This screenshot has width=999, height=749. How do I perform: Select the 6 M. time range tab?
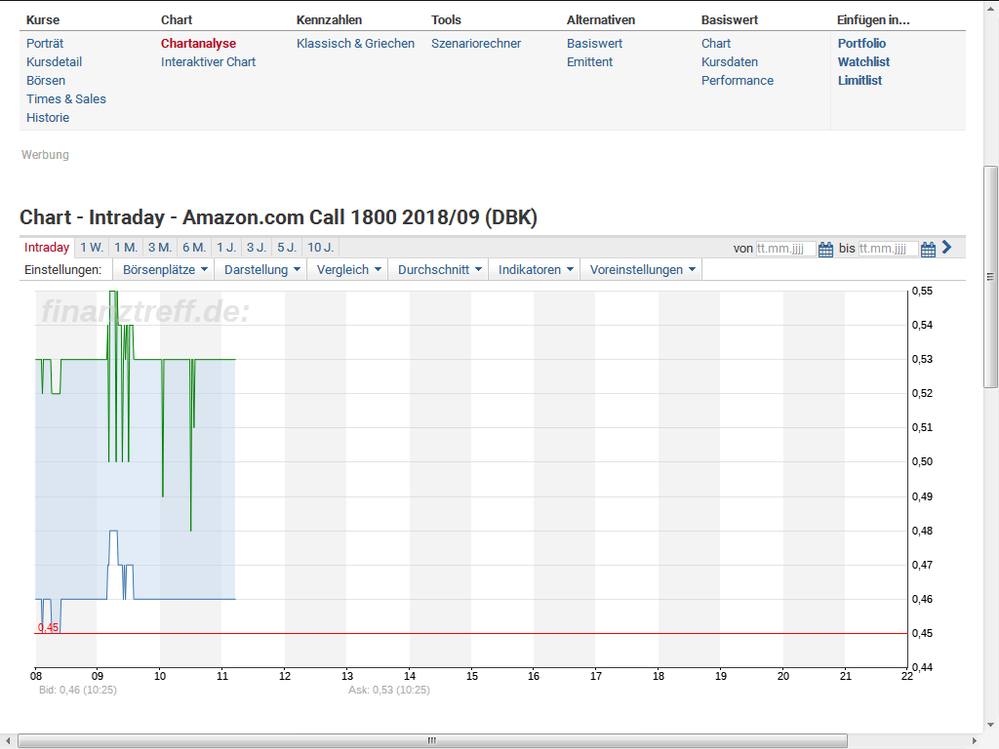[x=194, y=248]
